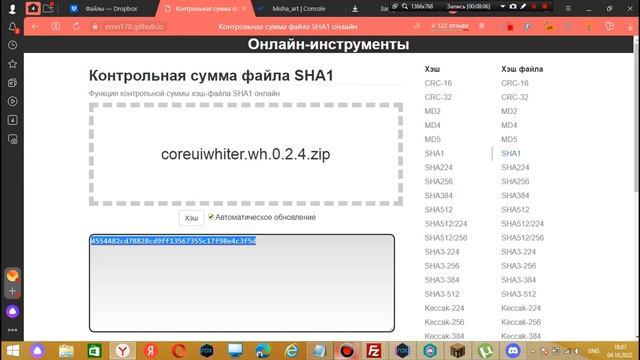Screen dimensions: 640x360
Task: Open the browser downloads arrow in the tab bar
Action: point(355,9)
